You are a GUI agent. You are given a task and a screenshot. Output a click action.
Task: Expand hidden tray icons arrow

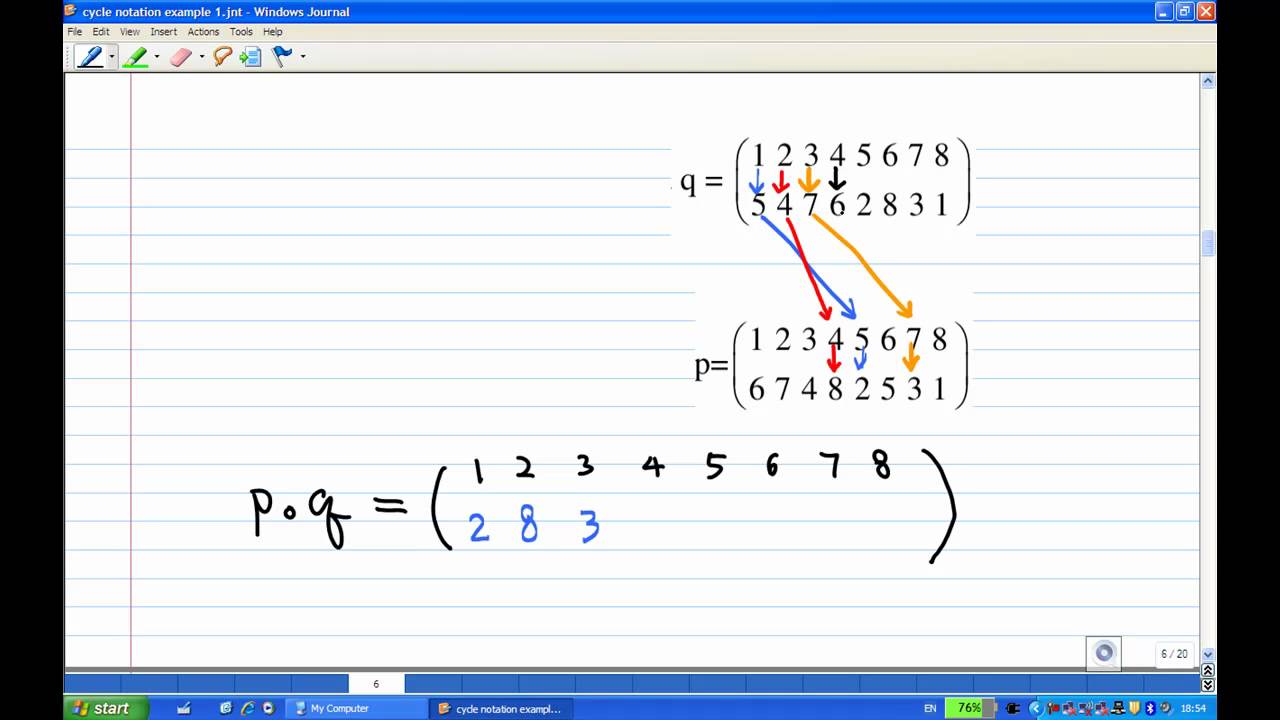coord(1035,708)
